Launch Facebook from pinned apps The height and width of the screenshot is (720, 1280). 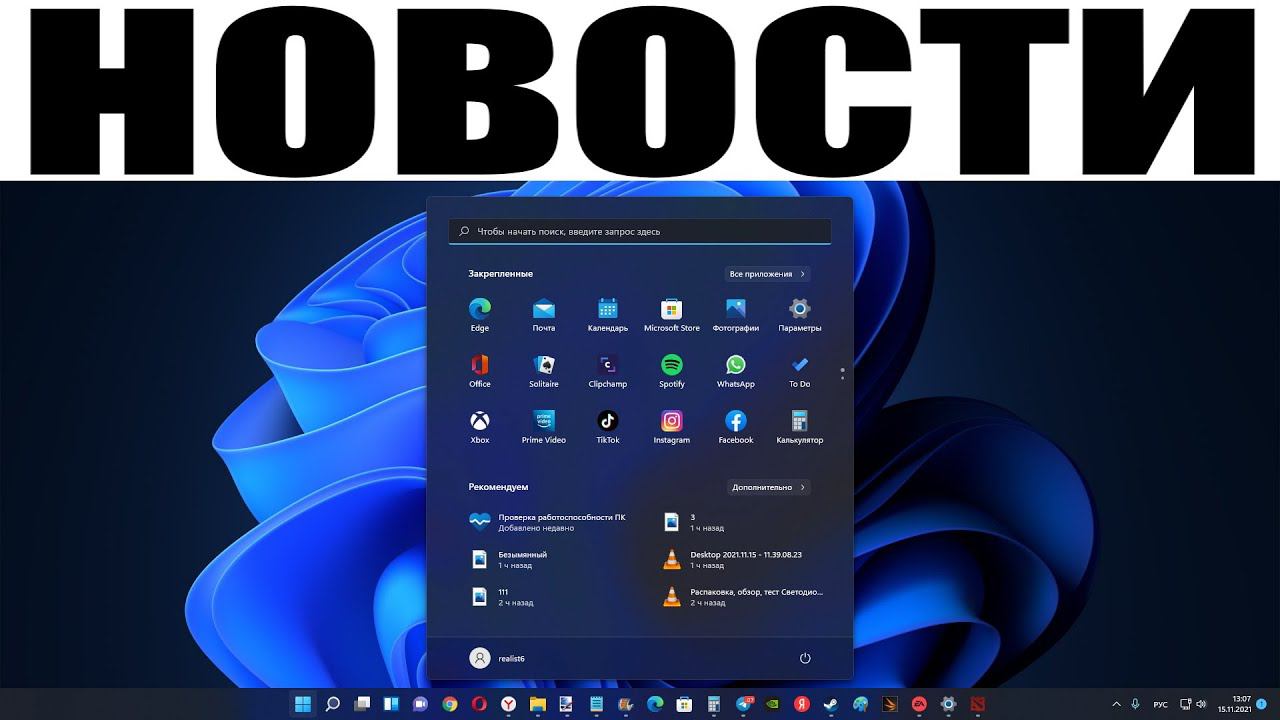tap(736, 426)
